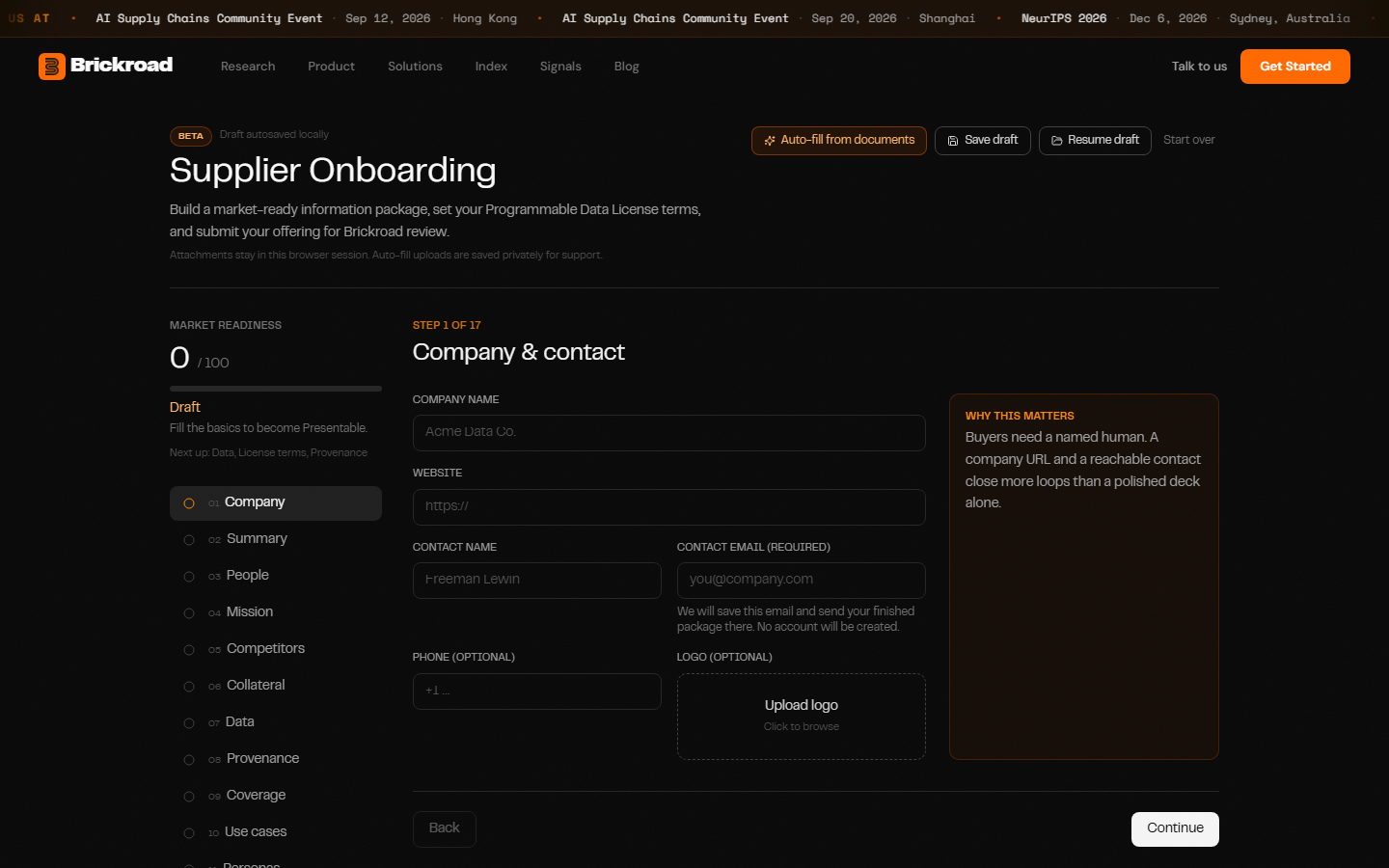Focus the Contact Email input field
This screenshot has width=1389, height=868.
[x=802, y=581]
